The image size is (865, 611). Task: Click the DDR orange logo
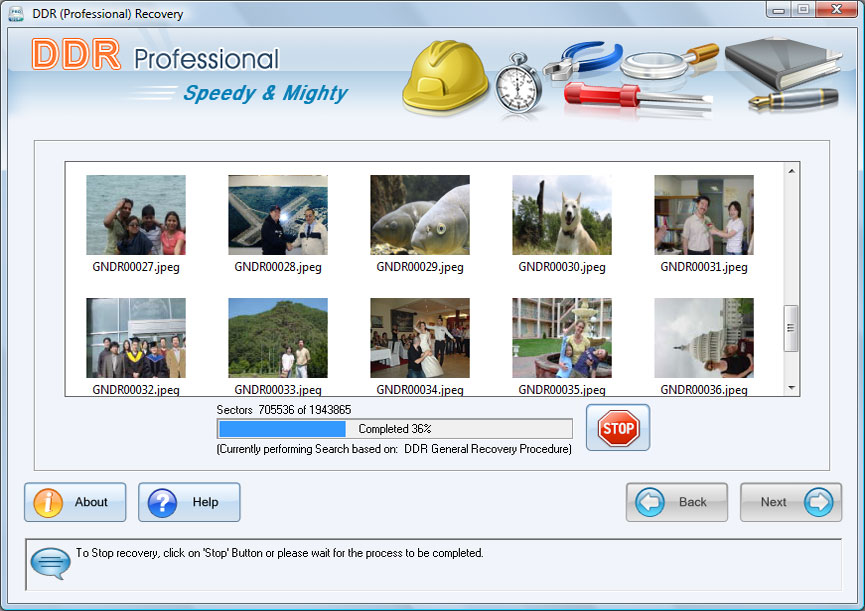pyautogui.click(x=76, y=55)
